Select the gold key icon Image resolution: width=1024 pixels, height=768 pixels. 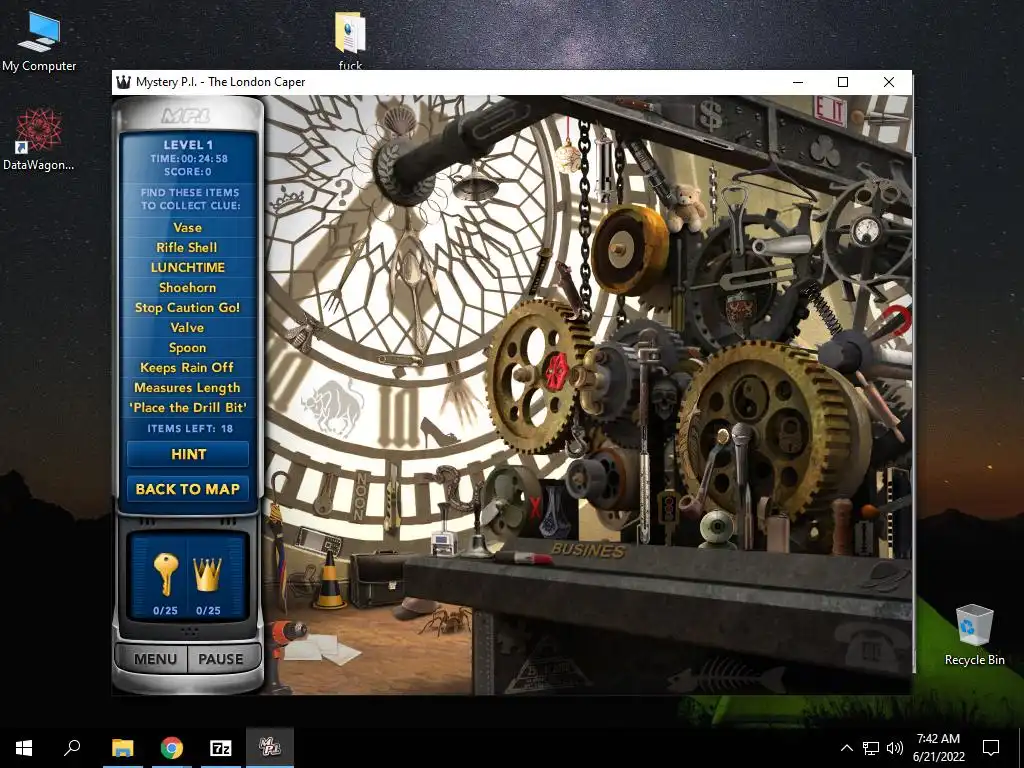pos(165,573)
